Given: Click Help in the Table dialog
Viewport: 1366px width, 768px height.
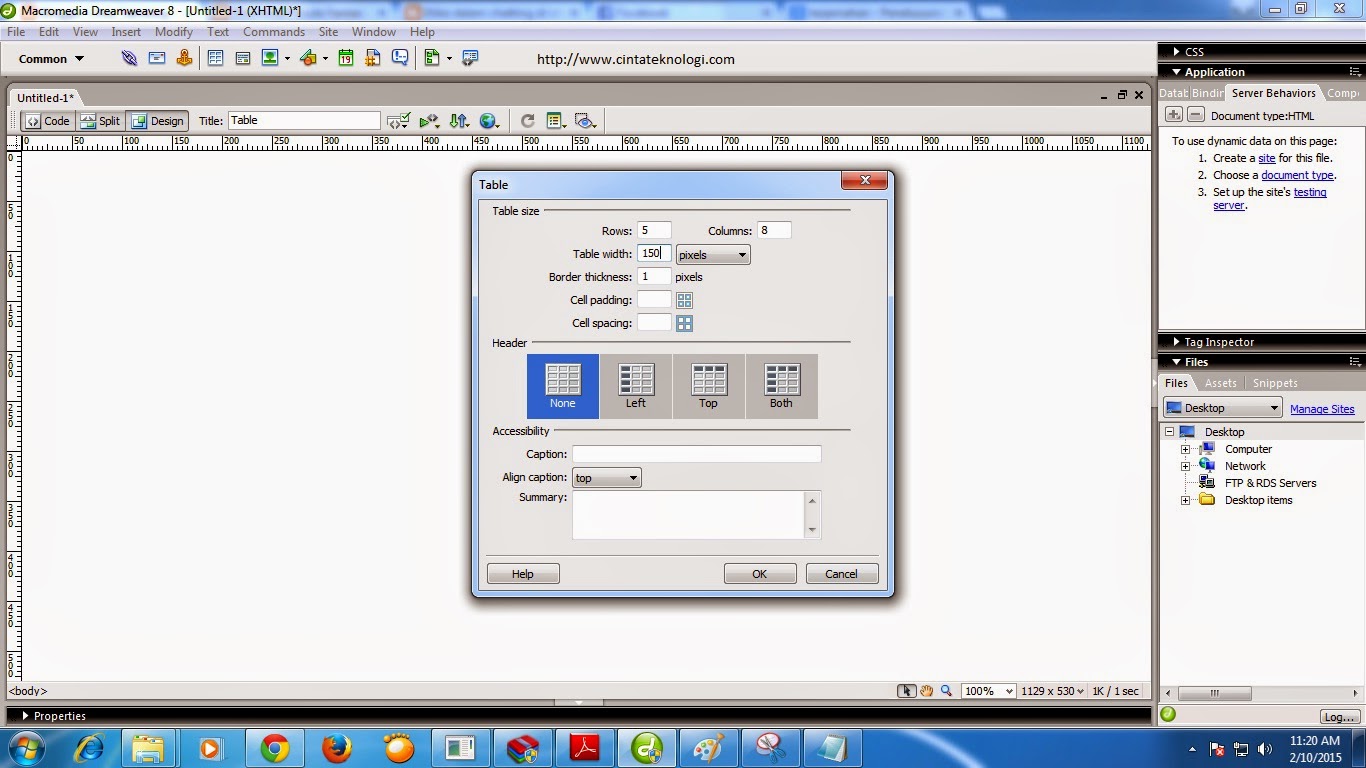Looking at the screenshot, I should pos(523,574).
